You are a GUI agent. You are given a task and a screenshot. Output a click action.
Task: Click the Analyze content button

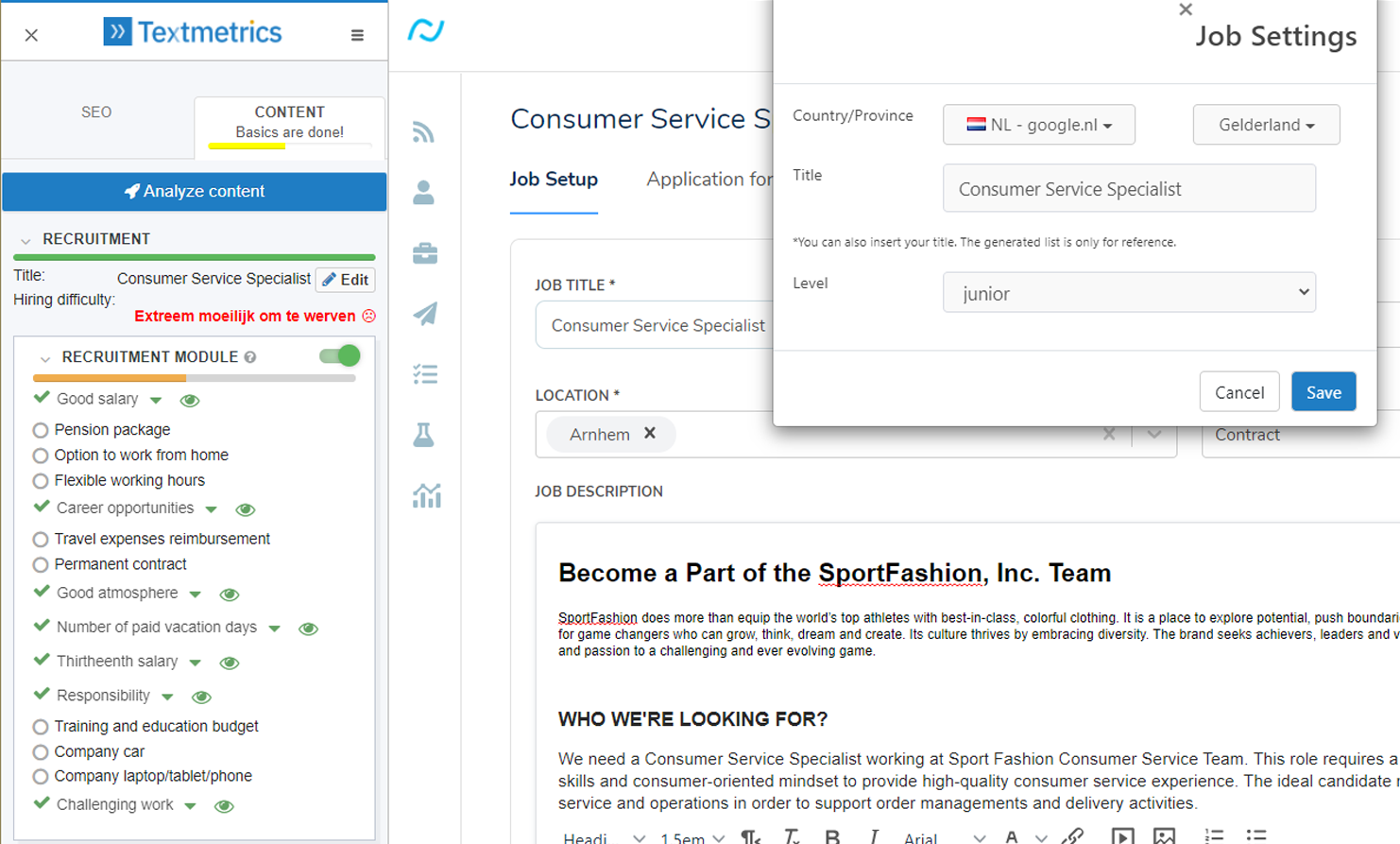click(195, 192)
